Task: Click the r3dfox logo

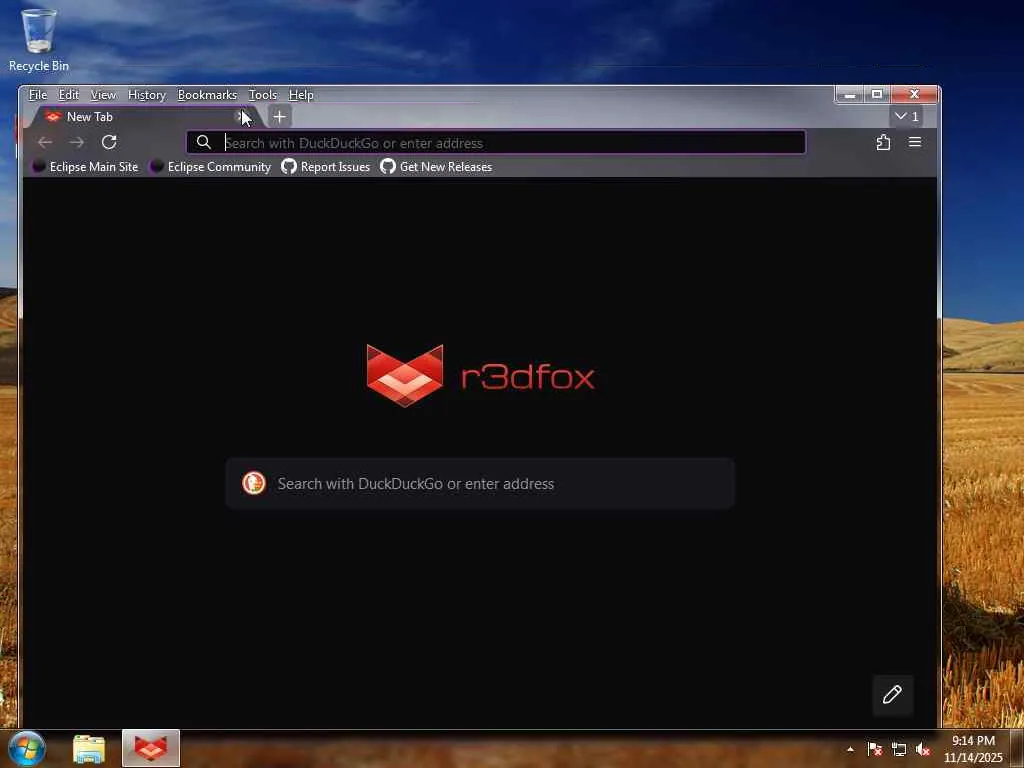Action: click(480, 376)
